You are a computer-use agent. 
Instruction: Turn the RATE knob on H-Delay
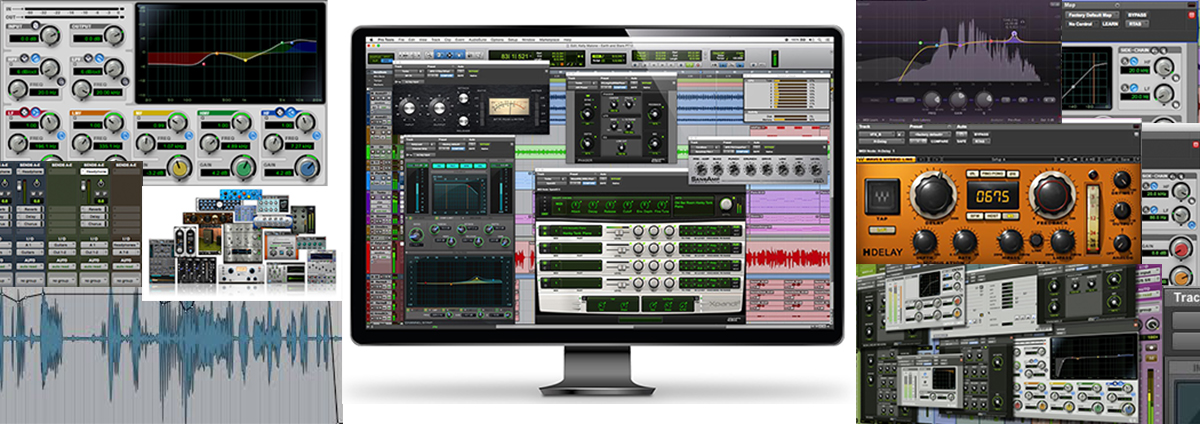pyautogui.click(x=965, y=241)
